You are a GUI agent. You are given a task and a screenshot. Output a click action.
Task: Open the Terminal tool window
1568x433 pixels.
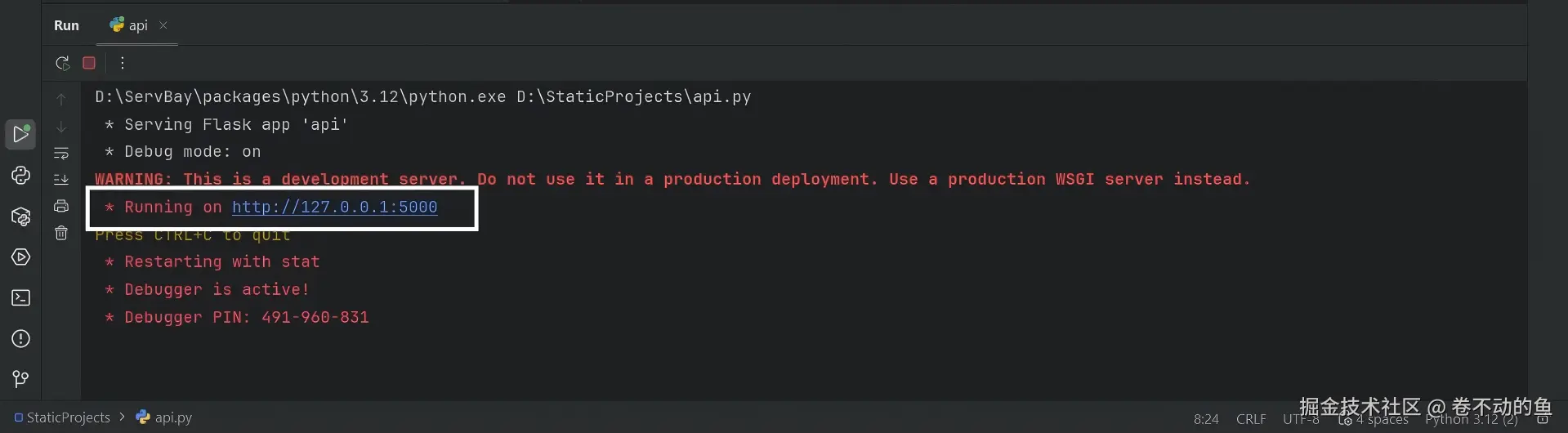[20, 298]
